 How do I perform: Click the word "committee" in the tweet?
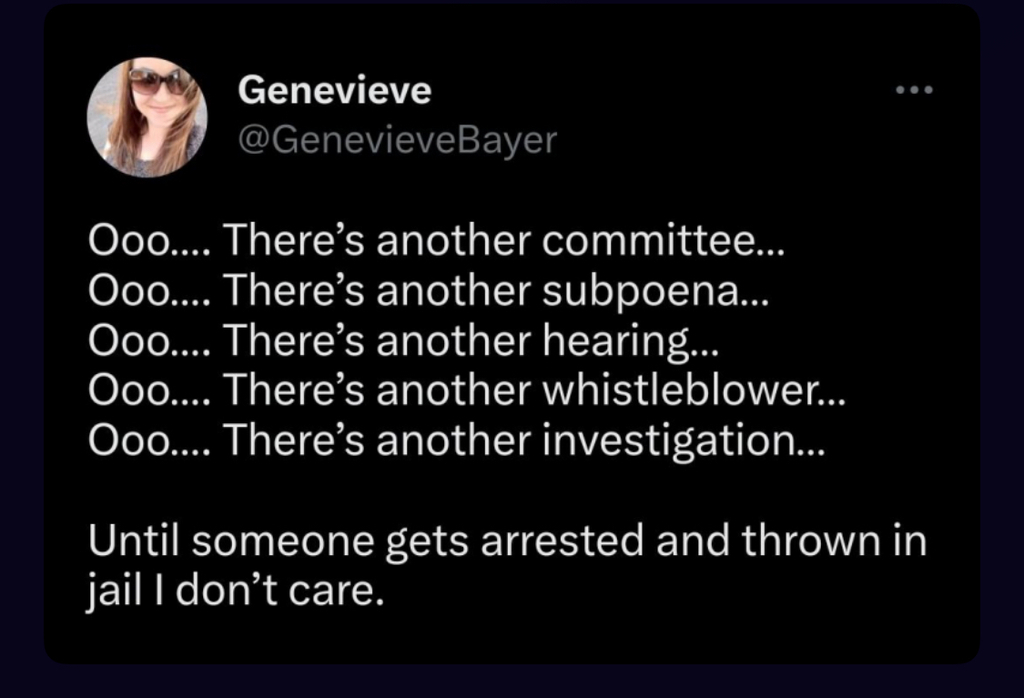point(652,241)
